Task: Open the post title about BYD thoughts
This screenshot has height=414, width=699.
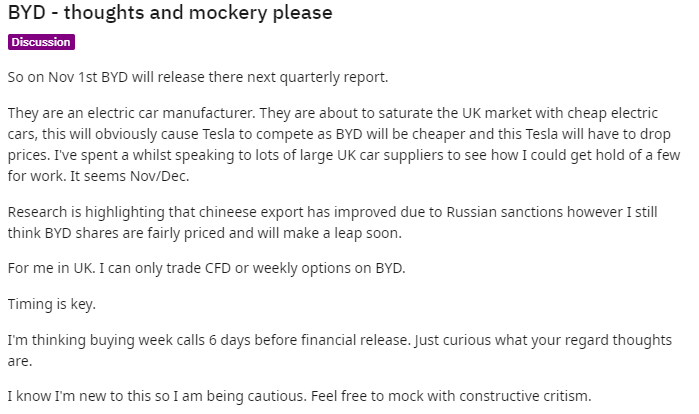Action: coord(170,14)
